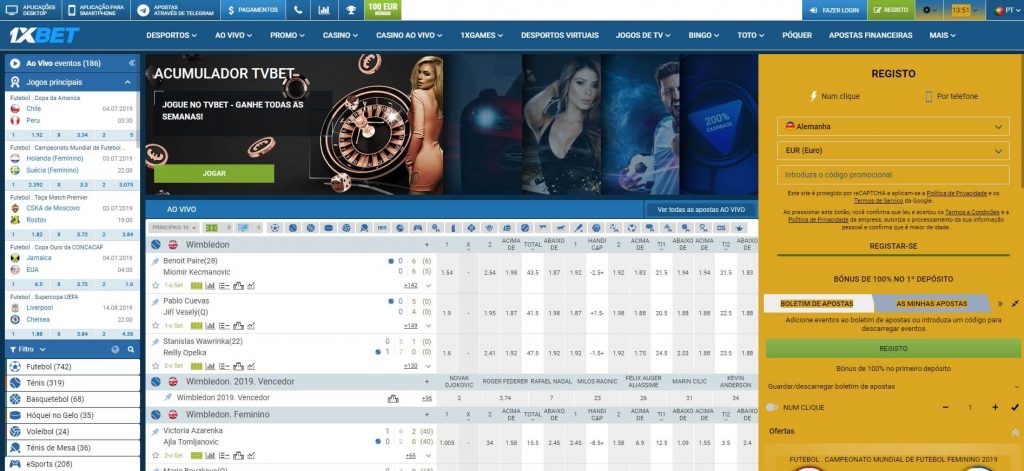The image size is (1024, 471).
Task: Click the search icon in the Filtro bar
Action: [x=131, y=349]
